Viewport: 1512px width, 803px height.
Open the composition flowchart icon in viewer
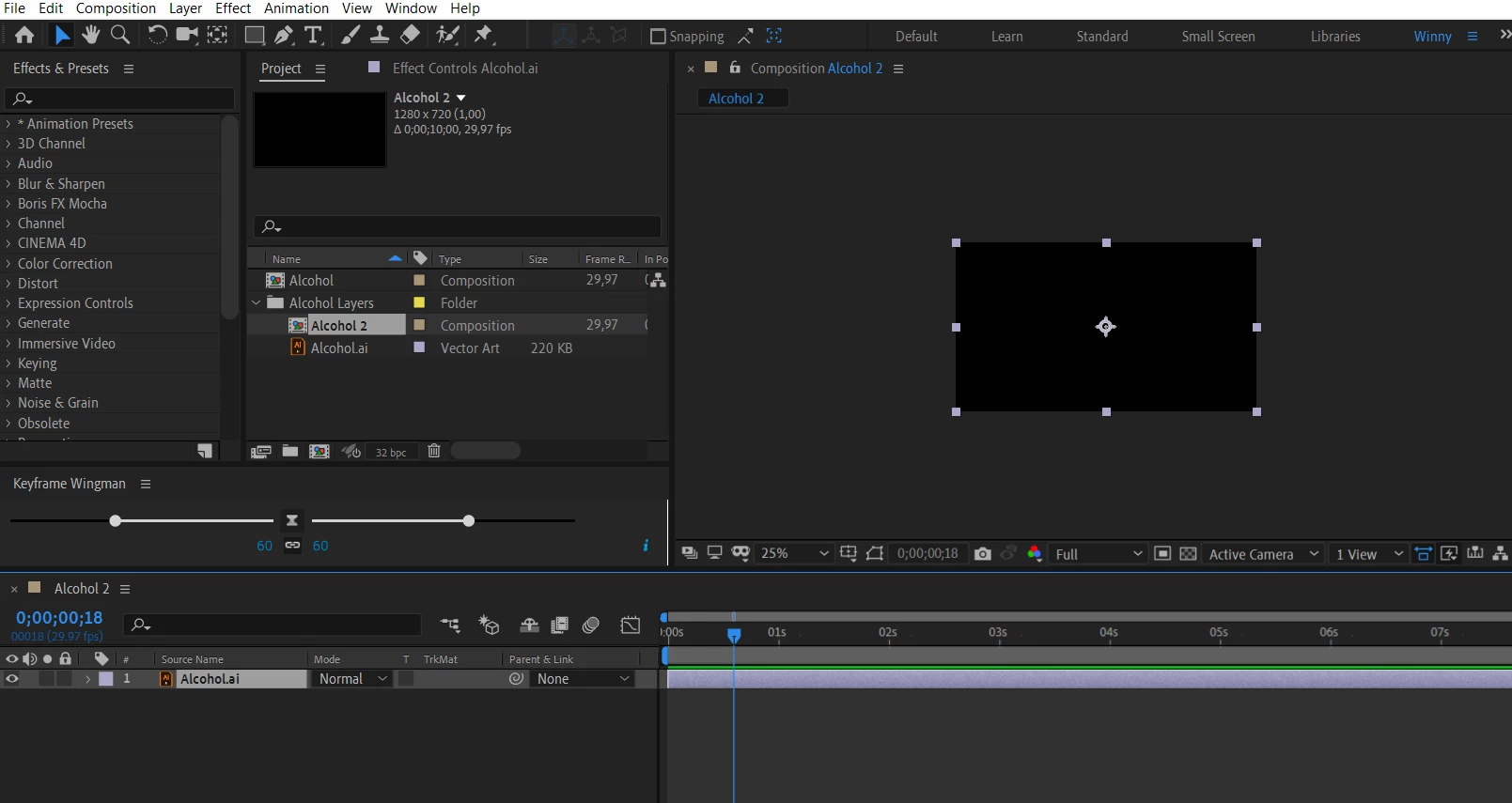(1501, 554)
